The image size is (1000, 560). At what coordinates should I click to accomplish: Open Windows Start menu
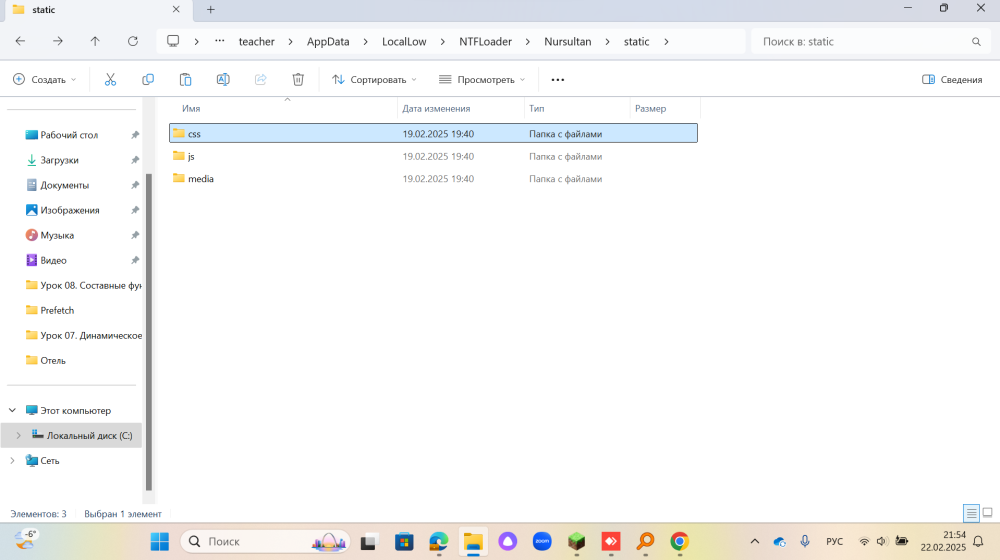pyautogui.click(x=159, y=542)
